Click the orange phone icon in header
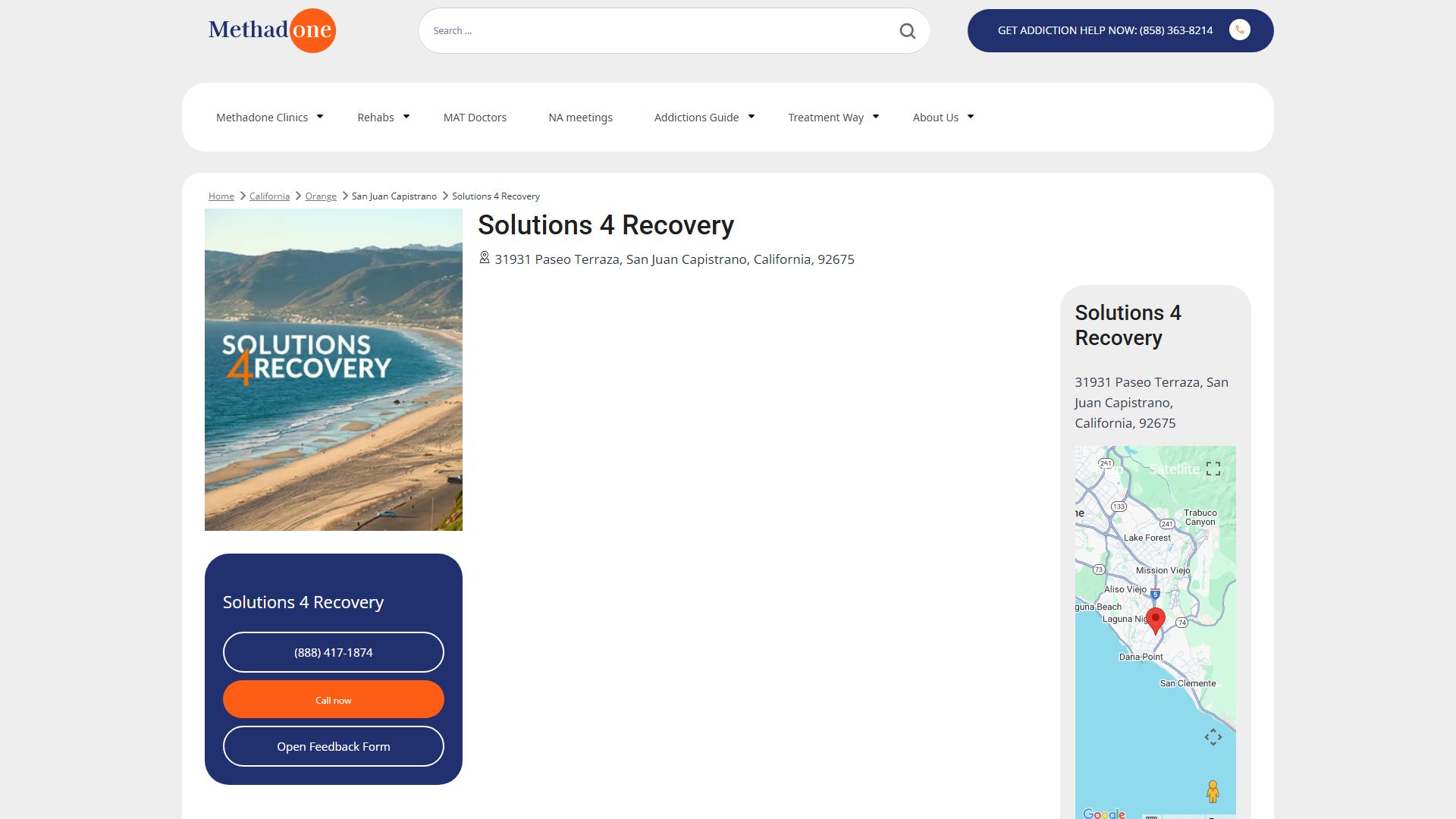This screenshot has width=1456, height=819. (1239, 30)
